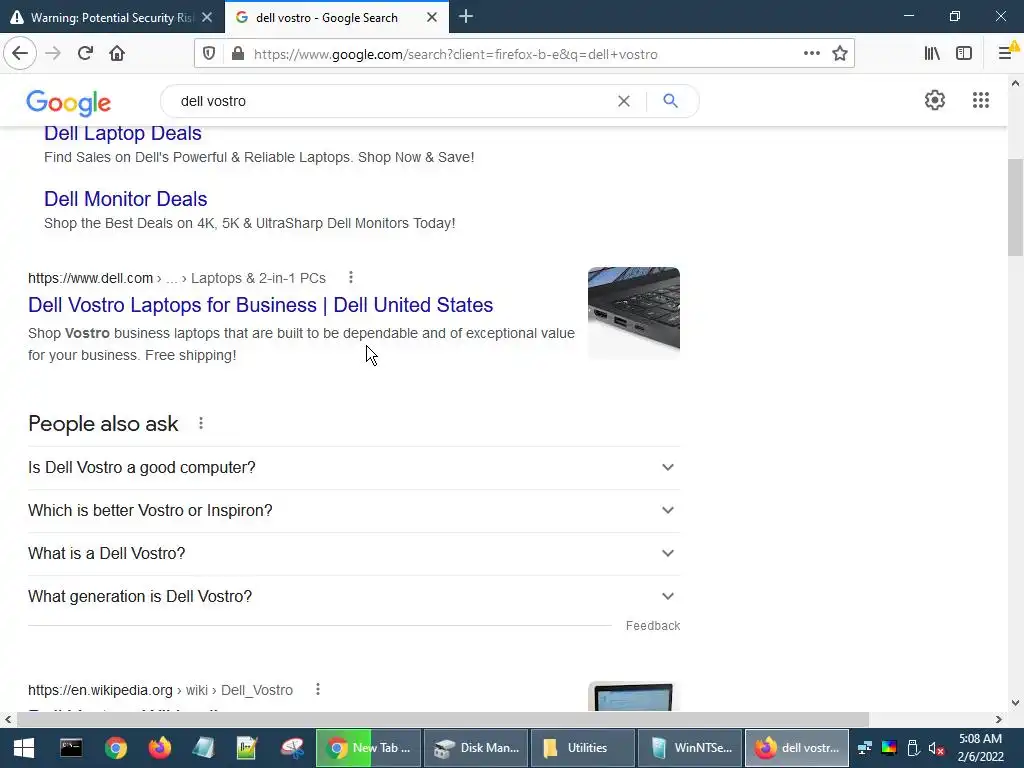Open the Dell laptop thumbnail image
Viewport: 1024px width, 768px height.
click(633, 313)
